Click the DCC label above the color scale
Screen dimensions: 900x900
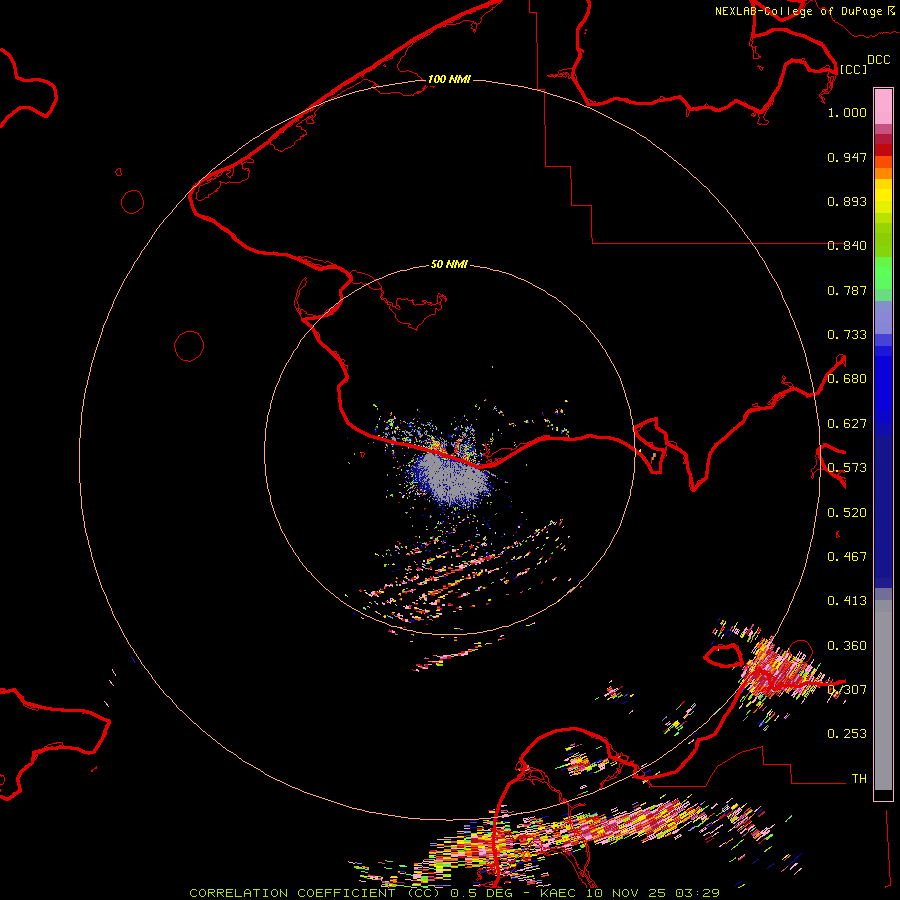pos(878,59)
